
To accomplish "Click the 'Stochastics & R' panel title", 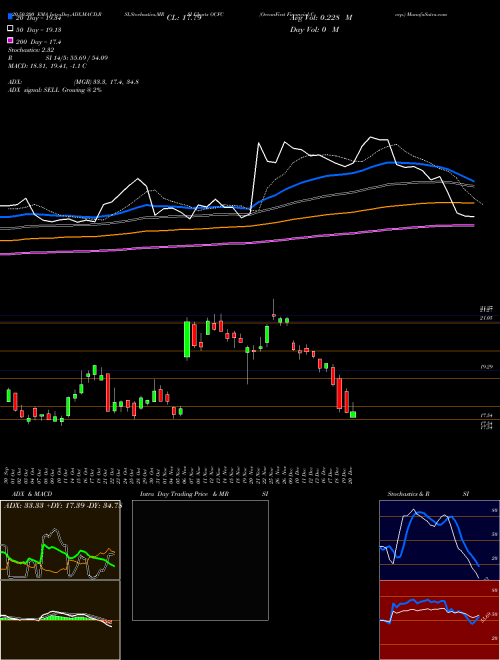I will click(x=409, y=494).
